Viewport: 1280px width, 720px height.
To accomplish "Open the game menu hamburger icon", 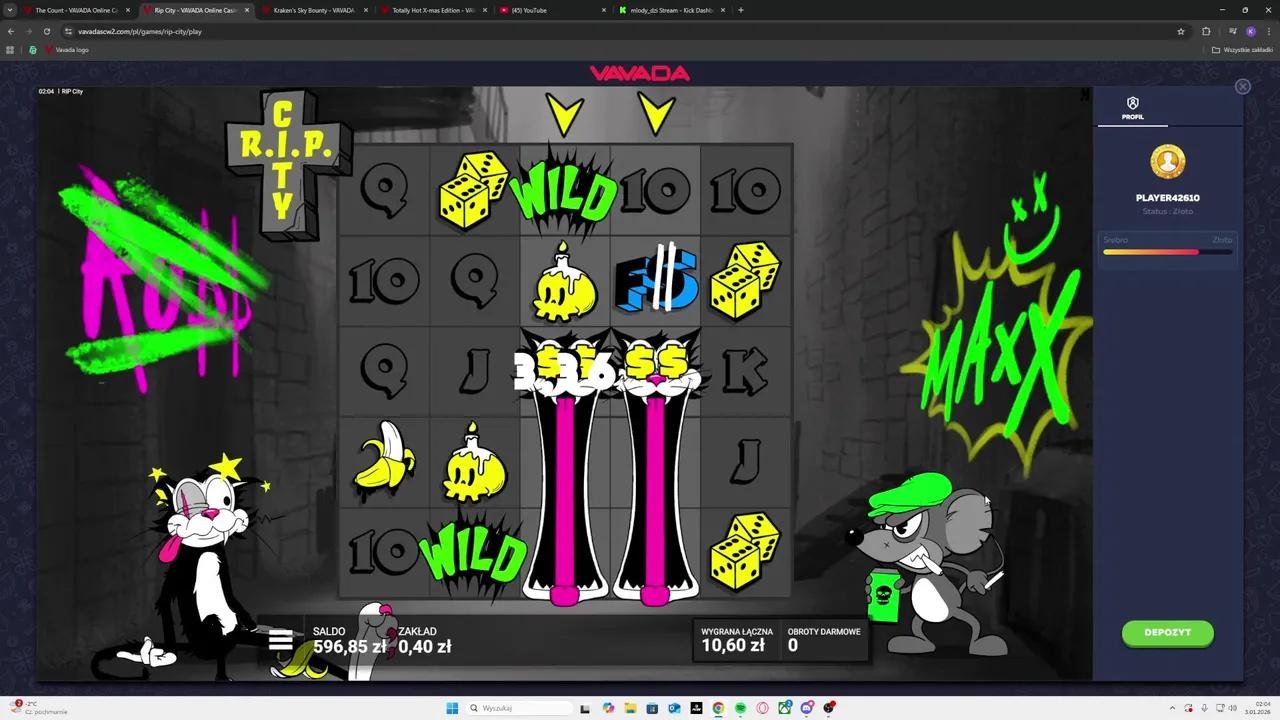I will tap(281, 641).
